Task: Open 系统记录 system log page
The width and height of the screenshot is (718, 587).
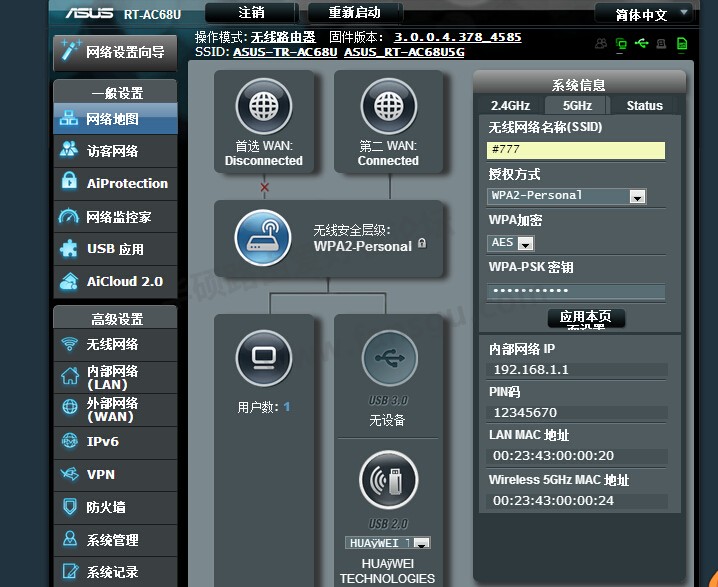Action: pyautogui.click(x=115, y=572)
